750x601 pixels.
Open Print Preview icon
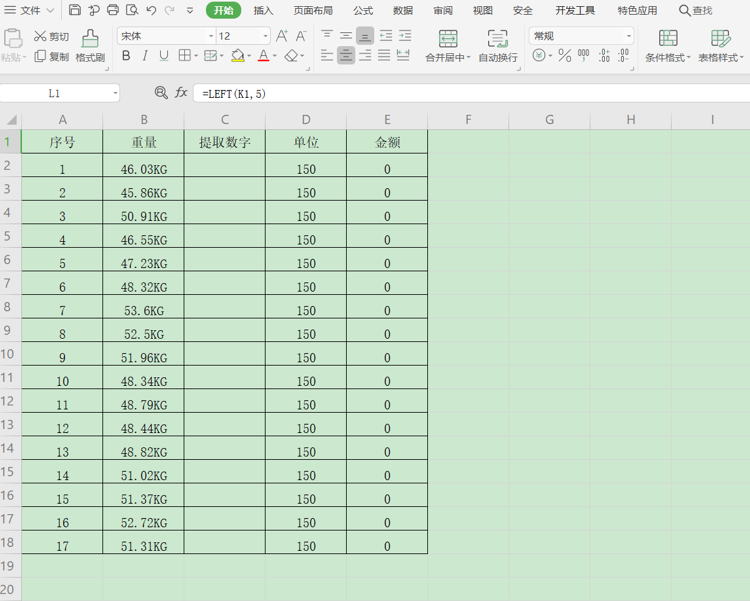(x=132, y=10)
